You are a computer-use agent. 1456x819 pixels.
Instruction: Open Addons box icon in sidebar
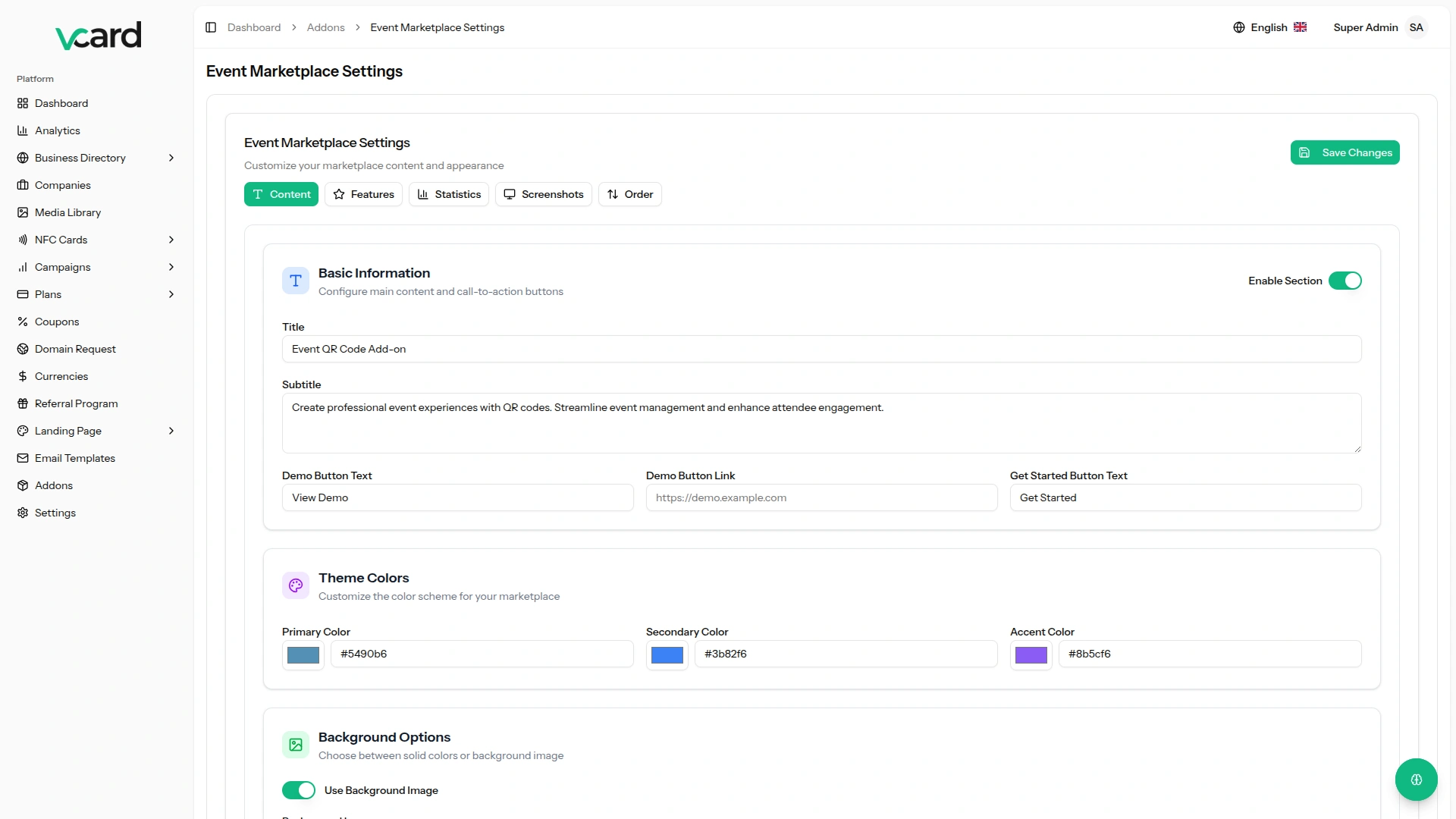23,485
